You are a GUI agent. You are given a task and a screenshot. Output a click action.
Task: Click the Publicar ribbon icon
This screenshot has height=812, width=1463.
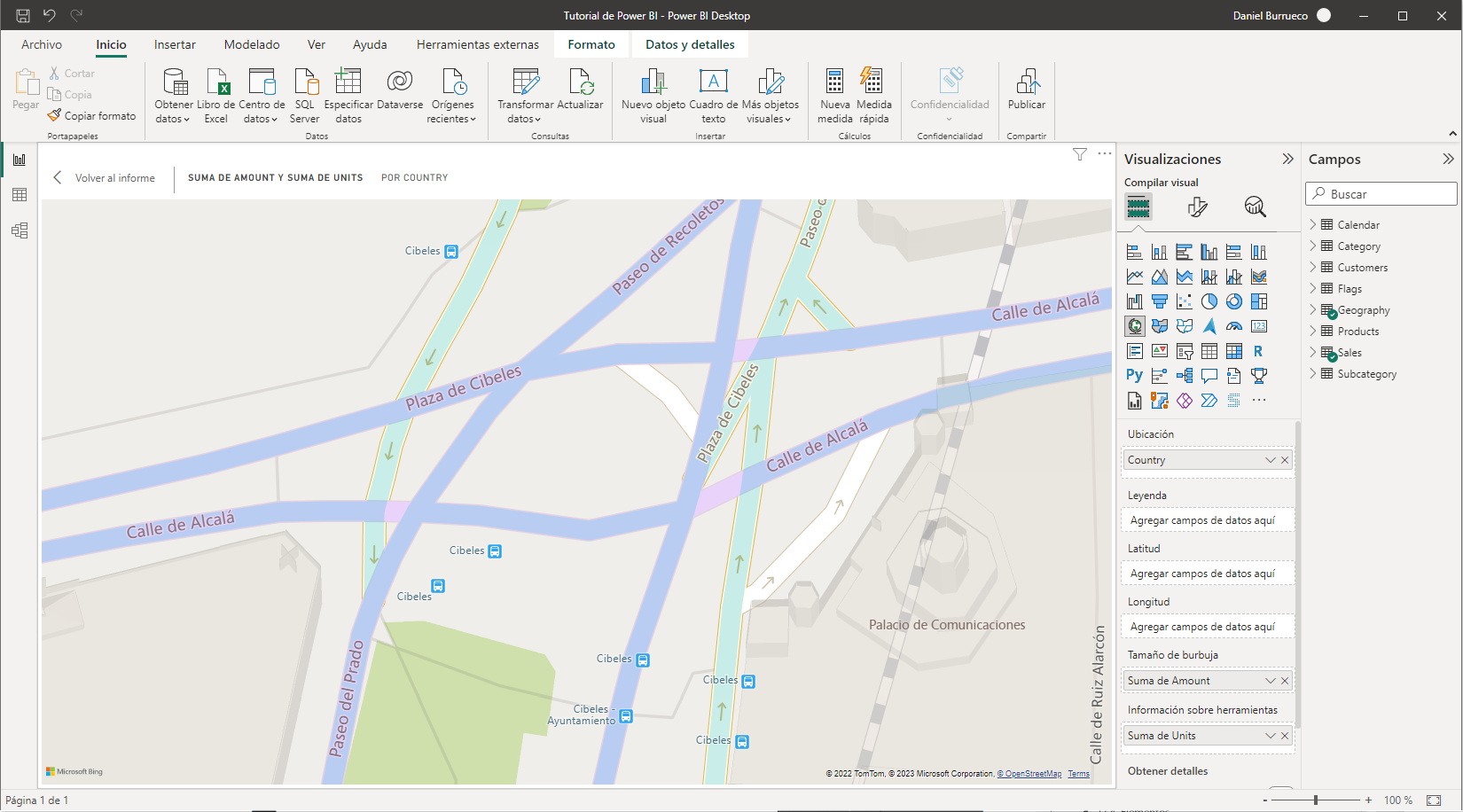pyautogui.click(x=1026, y=90)
